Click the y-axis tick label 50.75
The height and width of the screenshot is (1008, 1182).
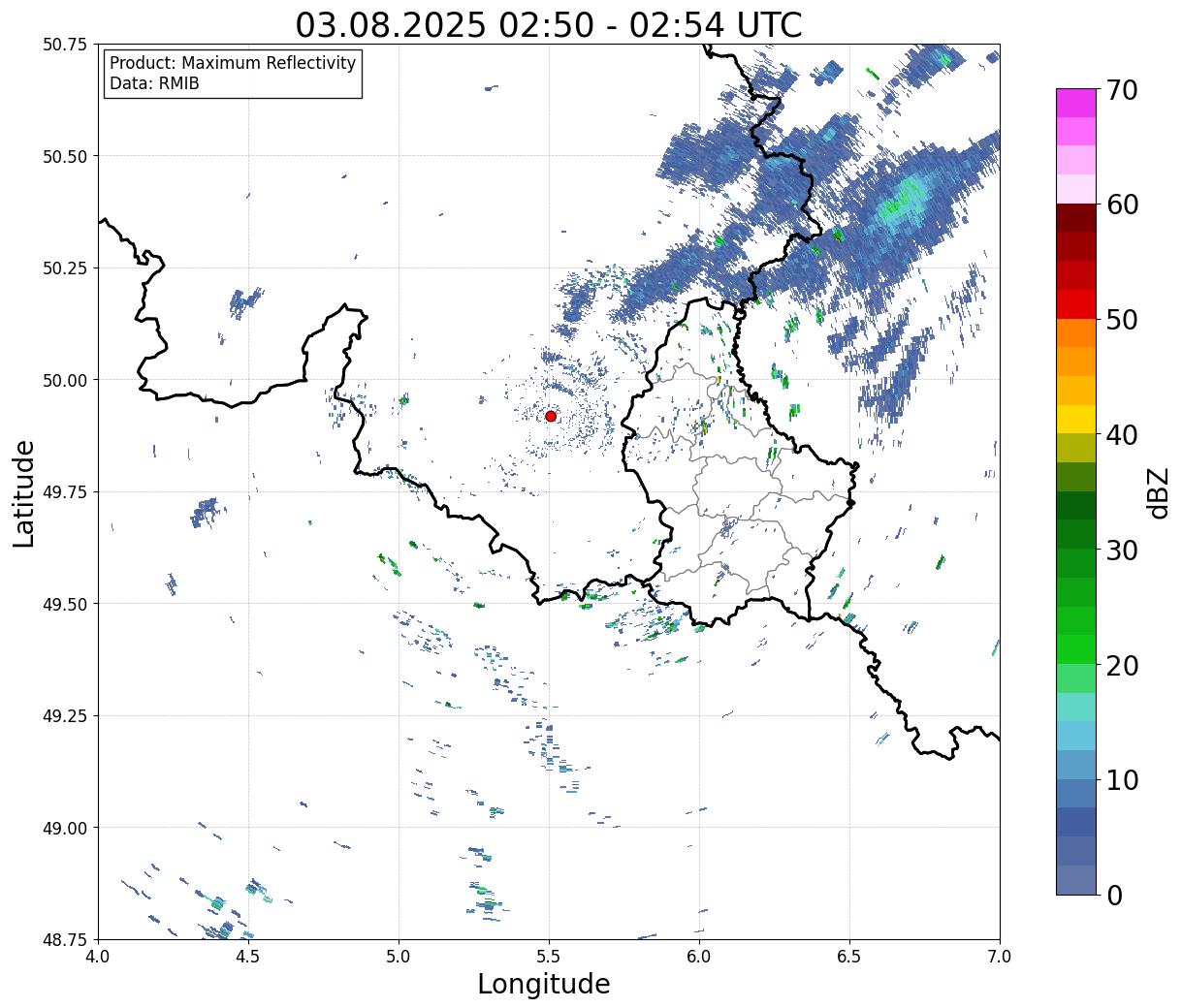point(65,45)
